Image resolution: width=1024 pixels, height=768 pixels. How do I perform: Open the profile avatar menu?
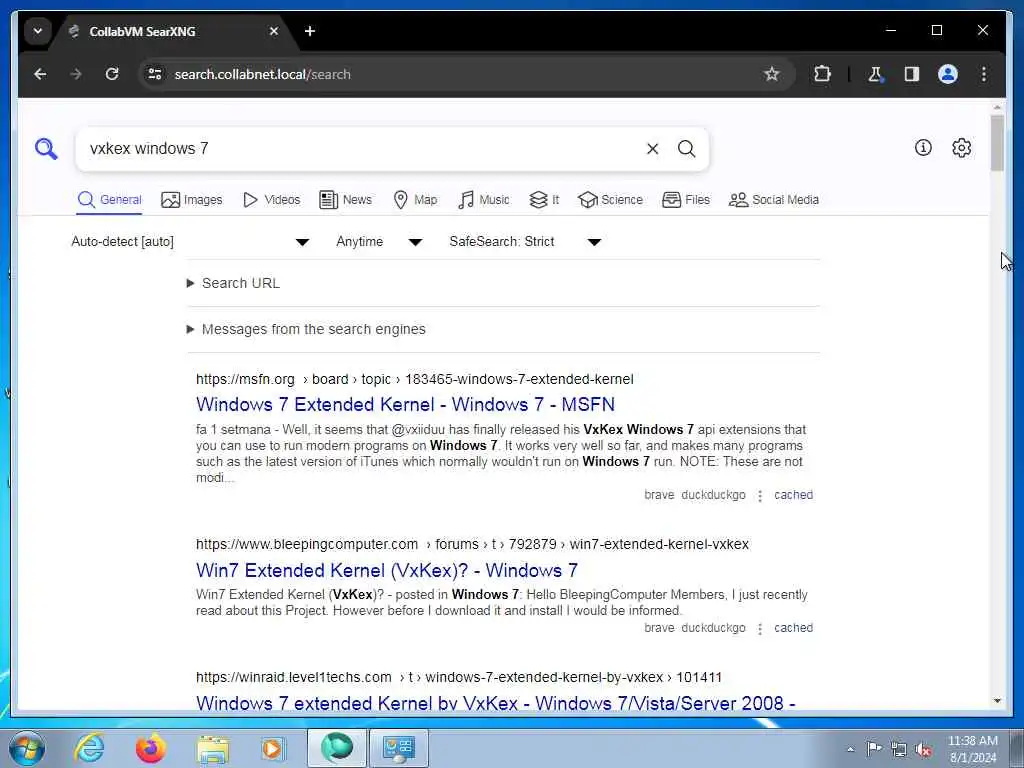coord(948,74)
